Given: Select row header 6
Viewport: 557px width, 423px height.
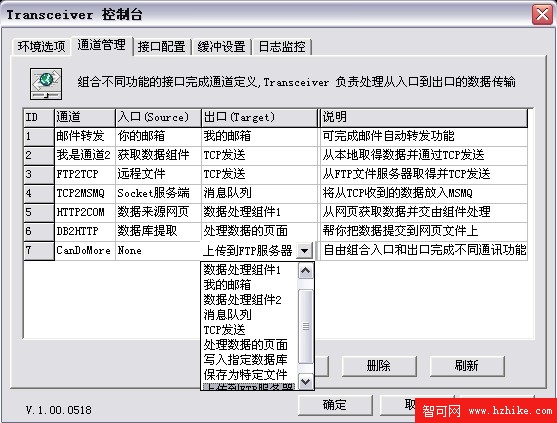Looking at the screenshot, I should (x=39, y=232).
